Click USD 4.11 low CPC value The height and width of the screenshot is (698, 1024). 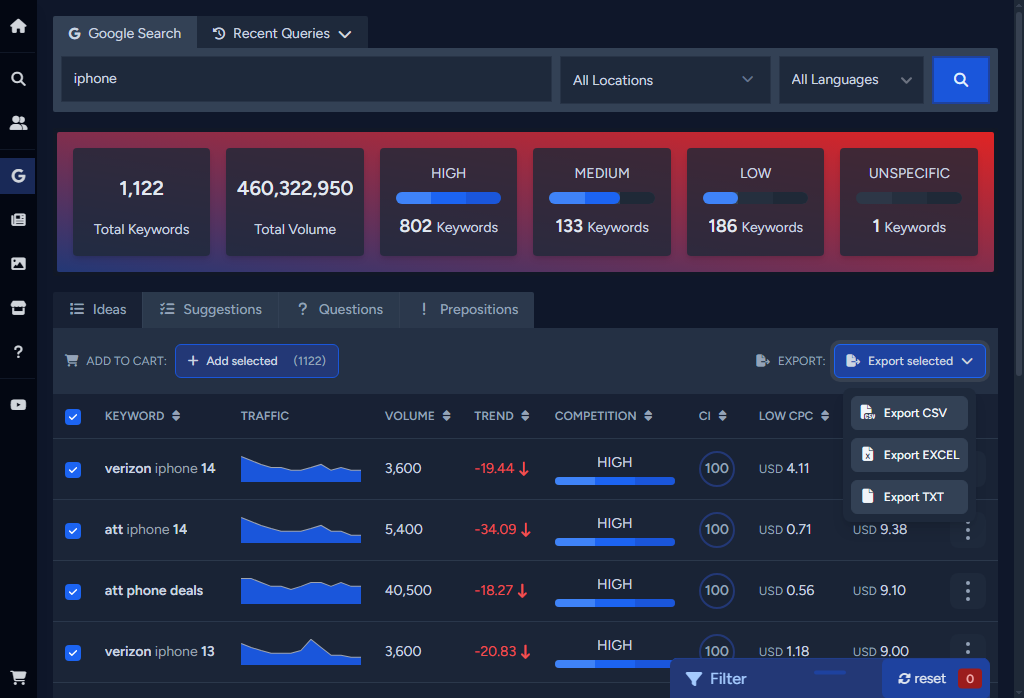click(x=784, y=468)
